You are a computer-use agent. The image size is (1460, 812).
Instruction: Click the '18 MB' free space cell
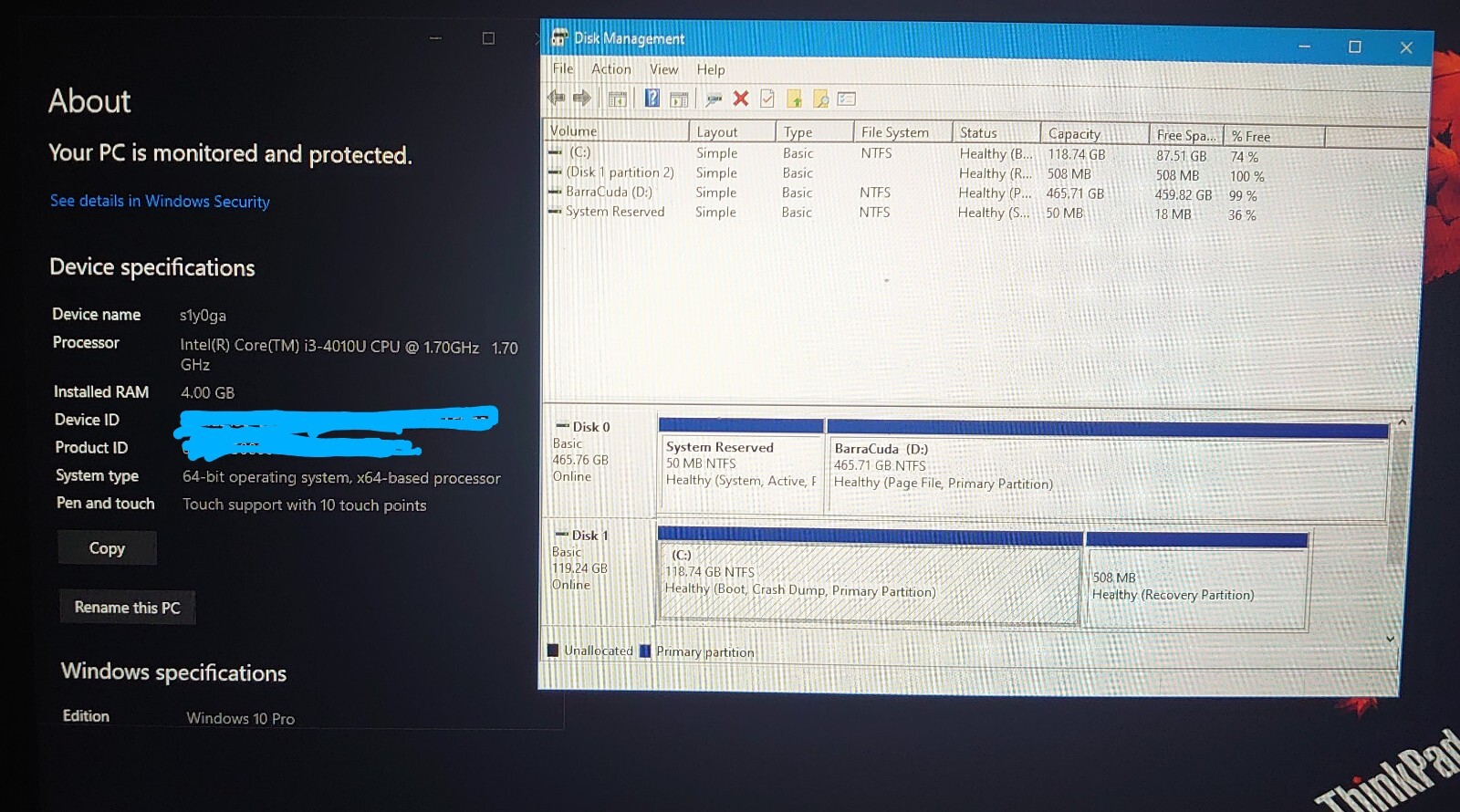tap(1173, 214)
